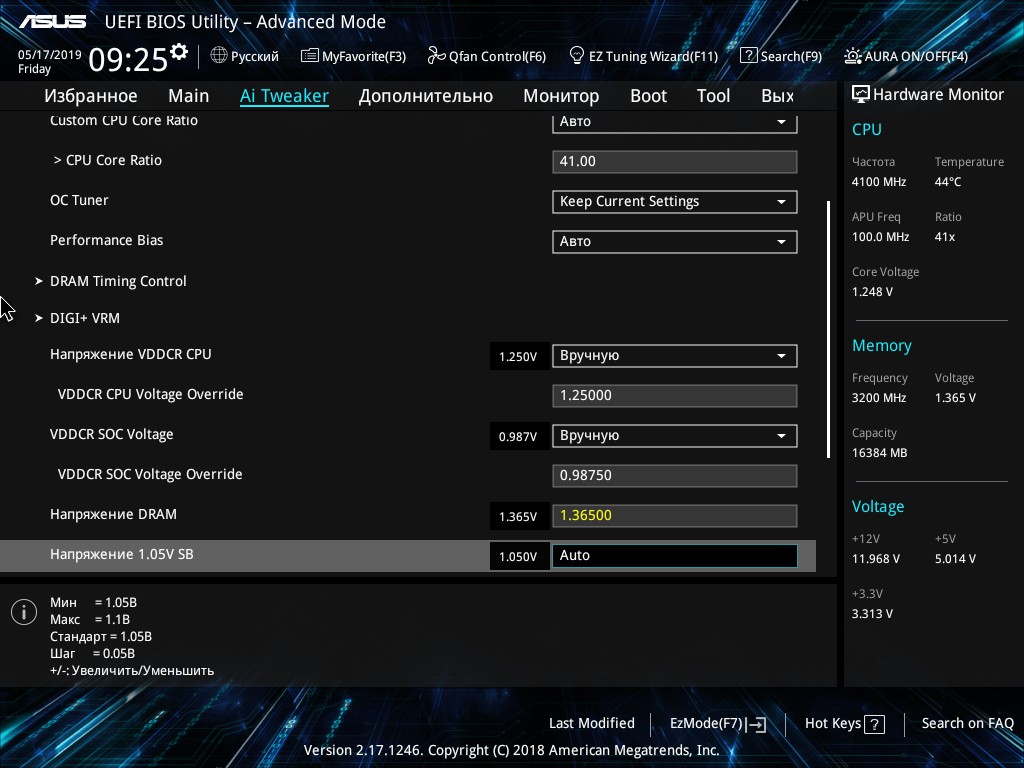Click the ASUS logo
The image size is (1024, 768).
[53, 22]
